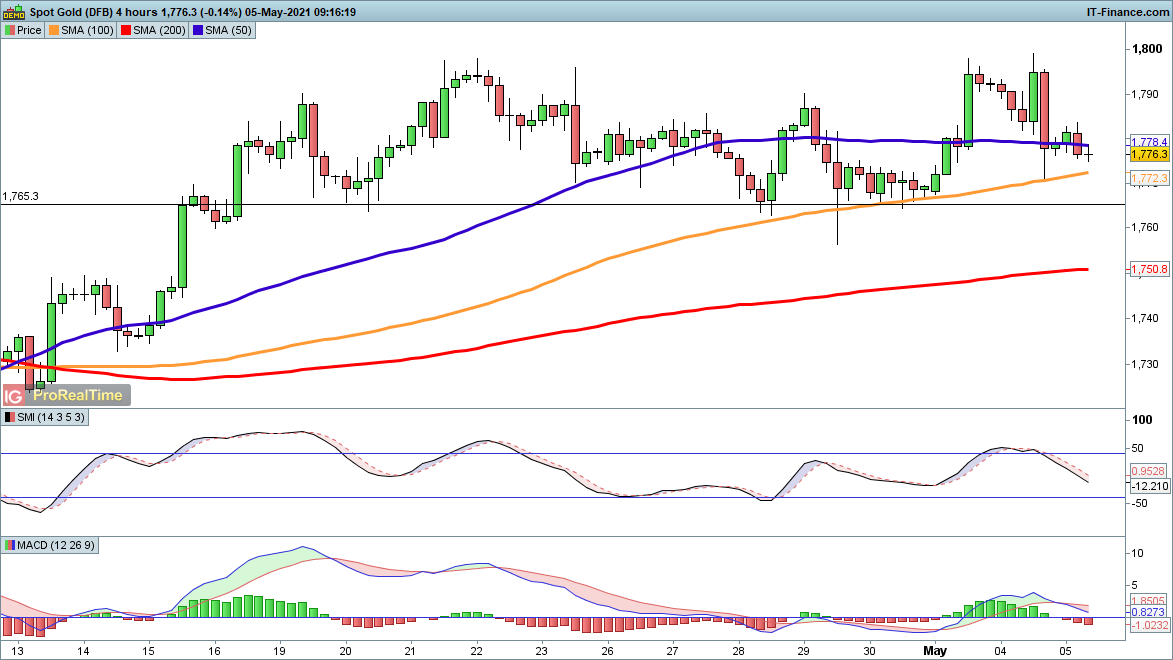Click the 1,790 price axis label
This screenshot has width=1173, height=660.
pos(1145,94)
